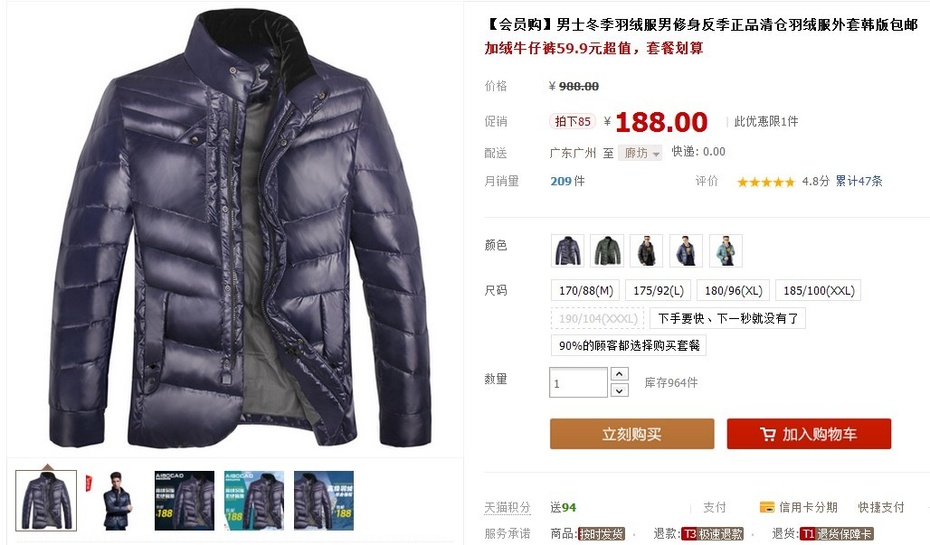This screenshot has width=930, height=545.
Task: Select the green jacket color swatch
Action: (607, 251)
